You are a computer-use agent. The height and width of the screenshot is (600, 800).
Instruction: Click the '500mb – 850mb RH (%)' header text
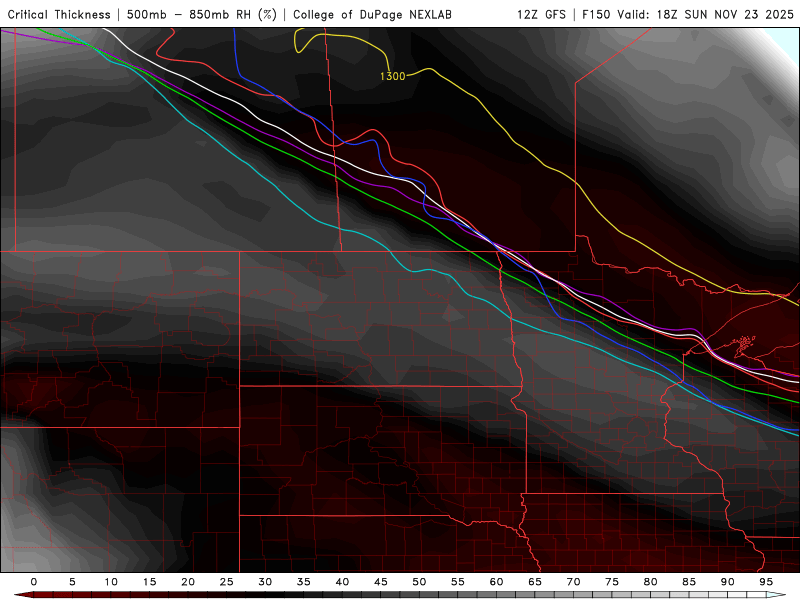tap(202, 14)
